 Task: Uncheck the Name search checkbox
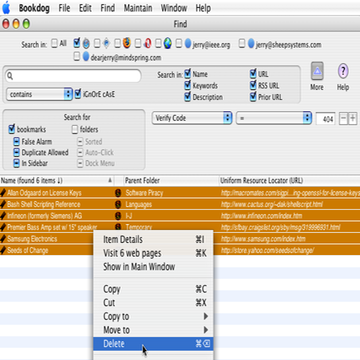point(188,74)
